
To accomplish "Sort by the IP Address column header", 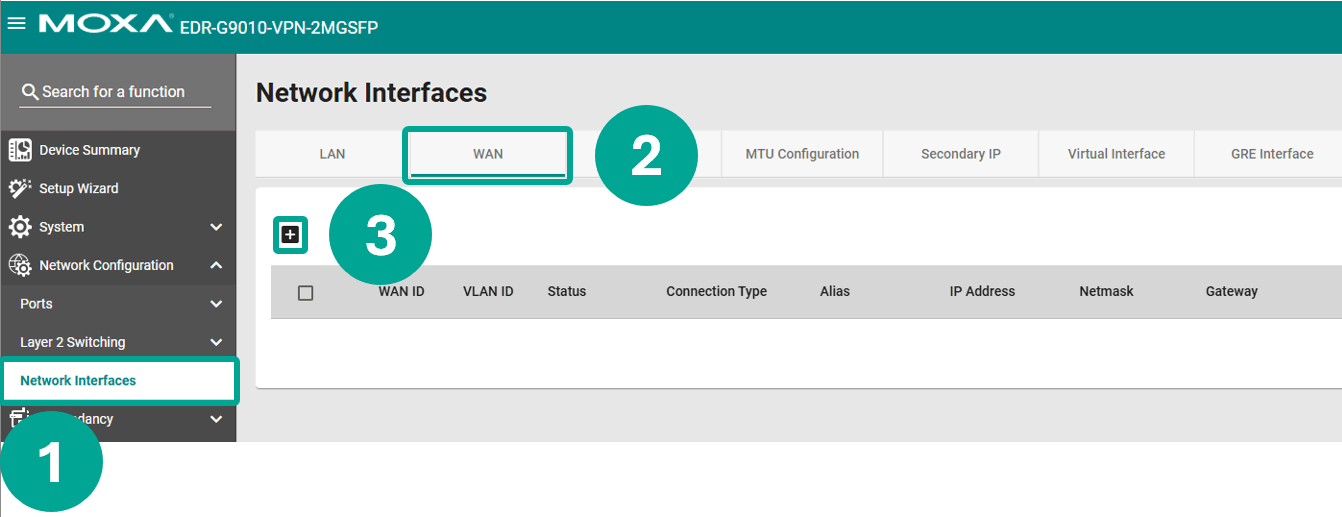I will click(x=982, y=292).
